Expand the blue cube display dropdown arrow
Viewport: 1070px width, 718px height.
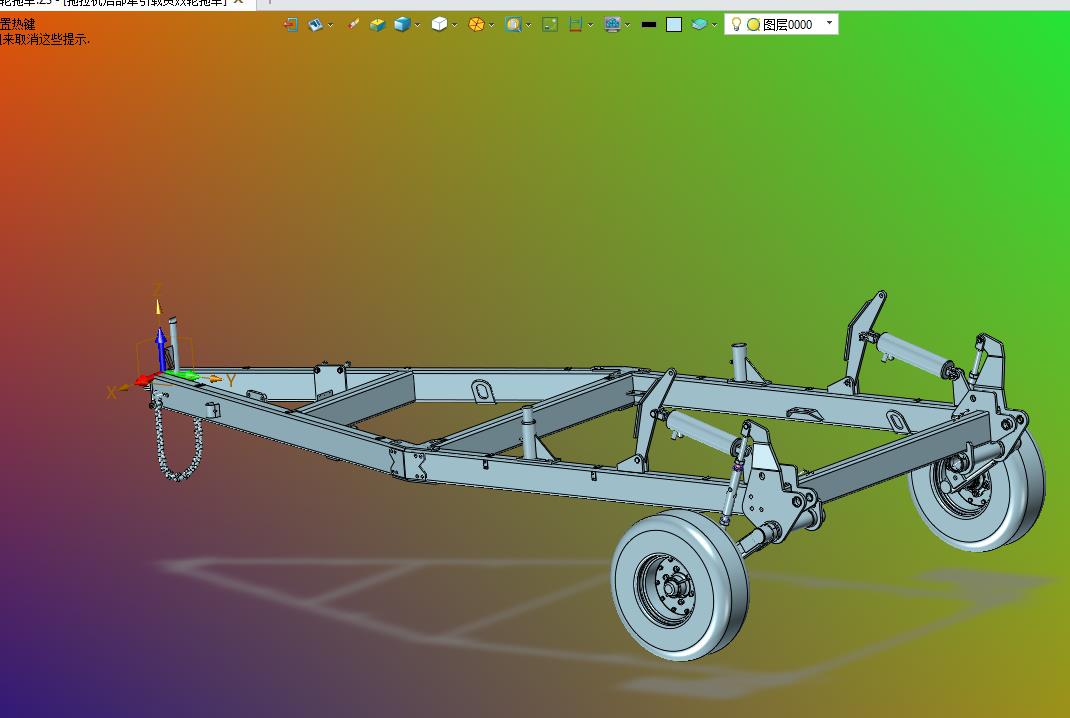pos(418,25)
